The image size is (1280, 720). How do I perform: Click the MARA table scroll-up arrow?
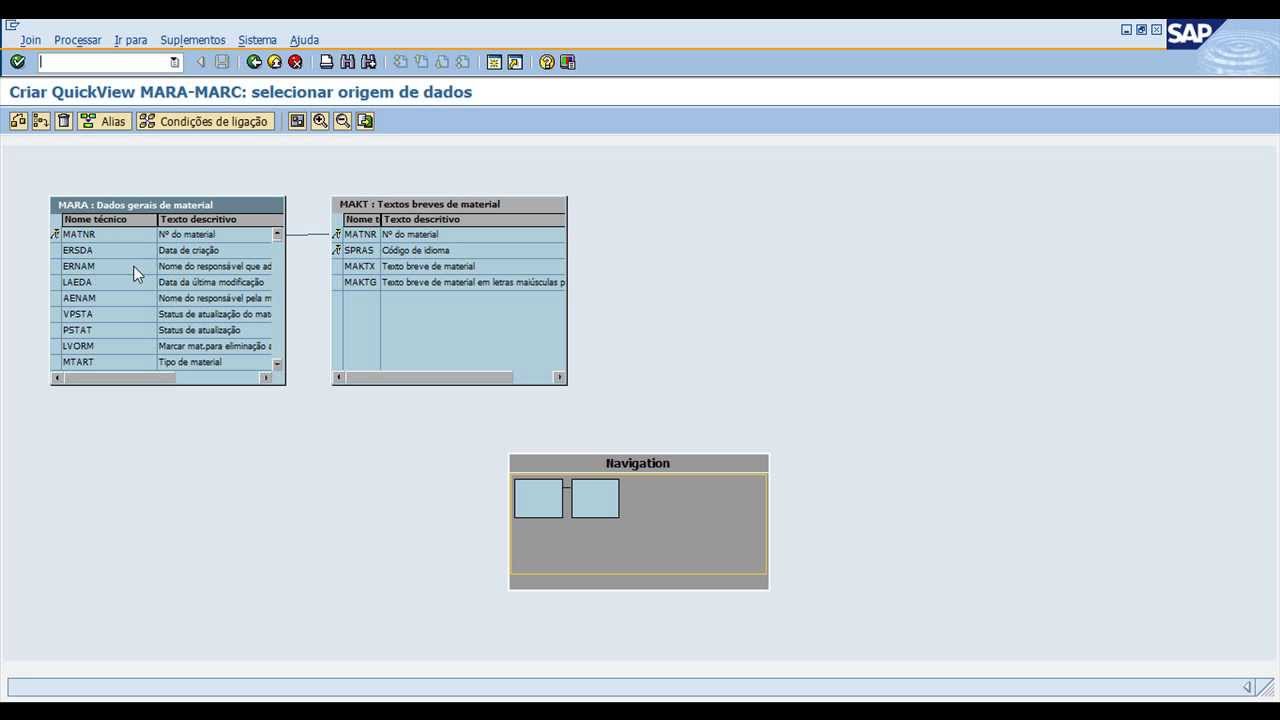tap(277, 234)
